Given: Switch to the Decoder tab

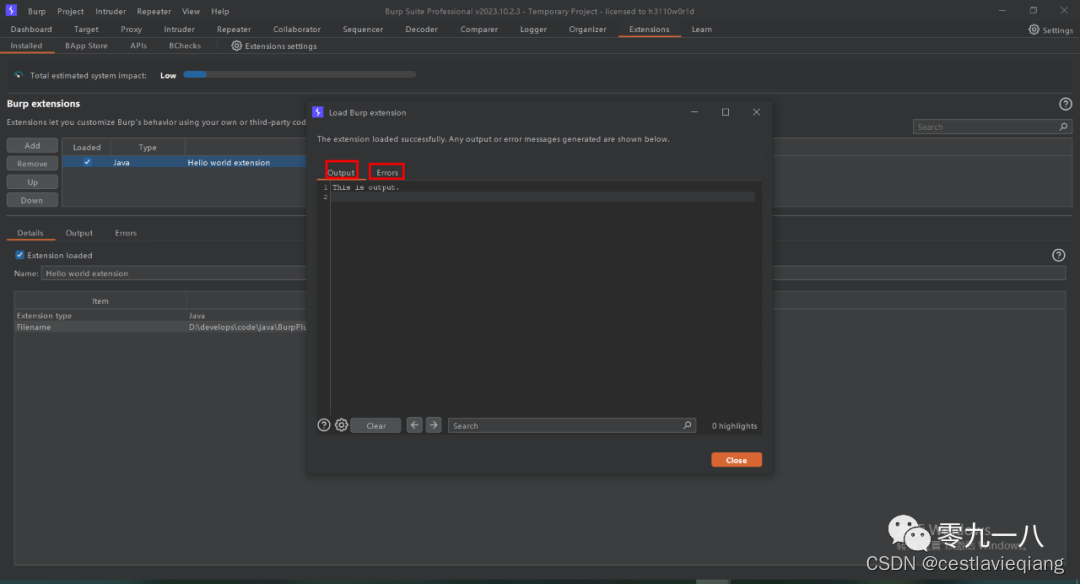Looking at the screenshot, I should (421, 30).
